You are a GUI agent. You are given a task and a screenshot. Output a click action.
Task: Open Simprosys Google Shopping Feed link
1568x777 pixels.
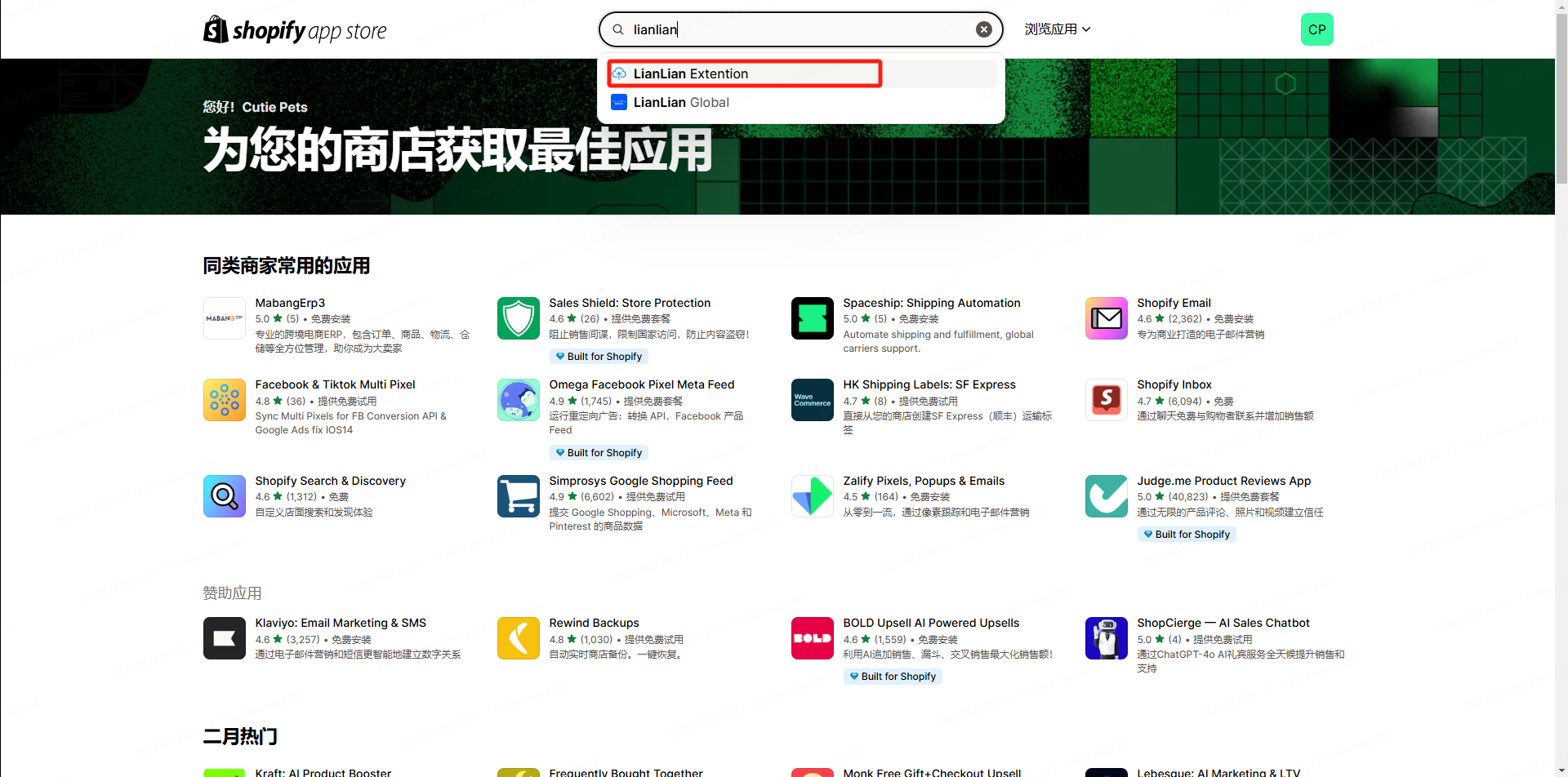641,481
